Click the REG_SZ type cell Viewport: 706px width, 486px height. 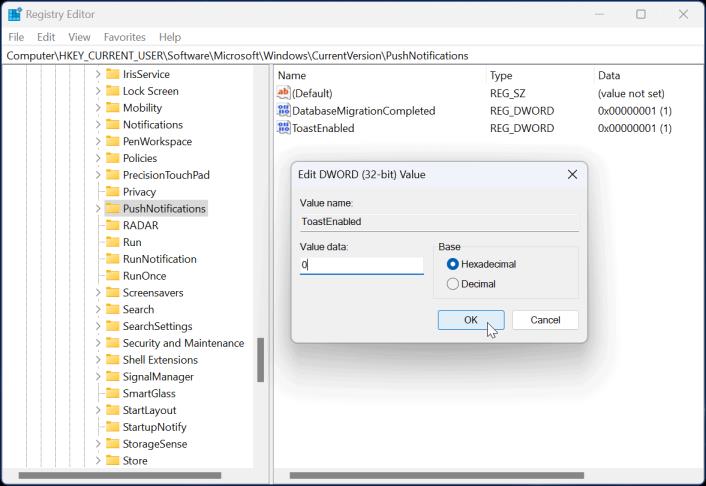click(x=507, y=93)
